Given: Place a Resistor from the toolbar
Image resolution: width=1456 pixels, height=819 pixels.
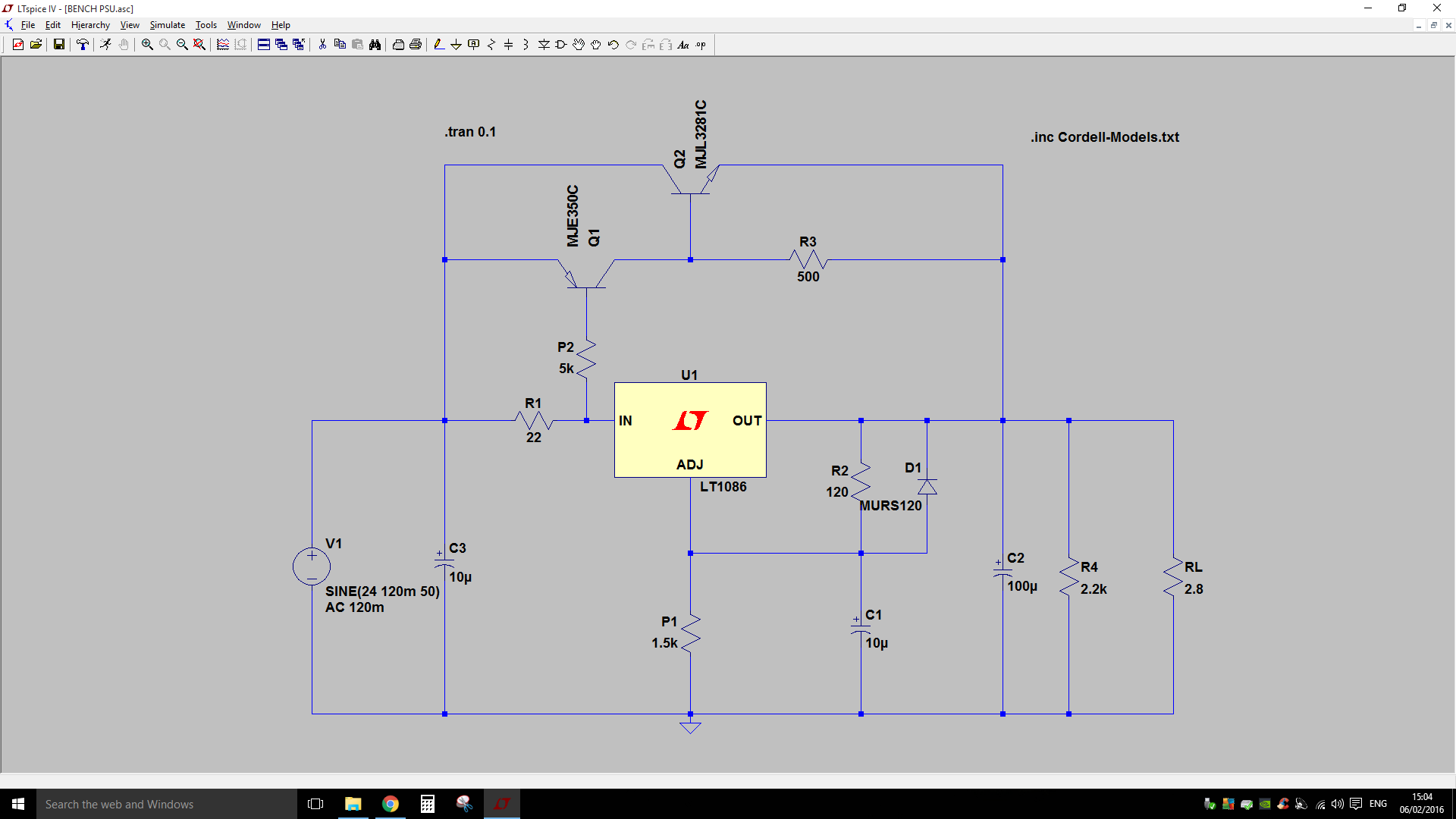Looking at the screenshot, I should point(491,45).
